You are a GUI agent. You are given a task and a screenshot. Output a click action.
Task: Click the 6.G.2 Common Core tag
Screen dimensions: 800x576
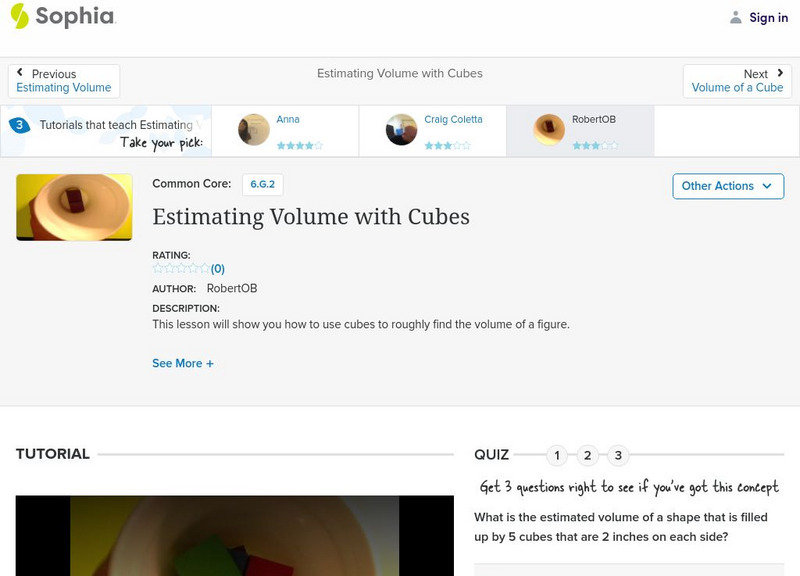coord(260,184)
